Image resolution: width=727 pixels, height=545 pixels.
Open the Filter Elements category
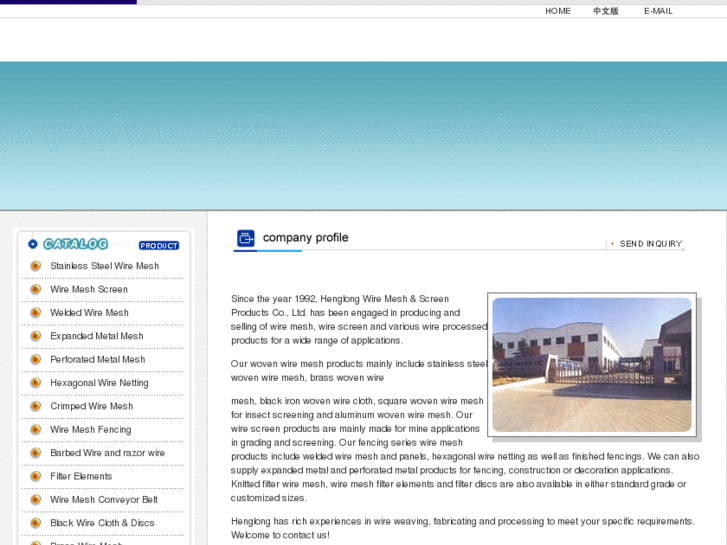[81, 476]
